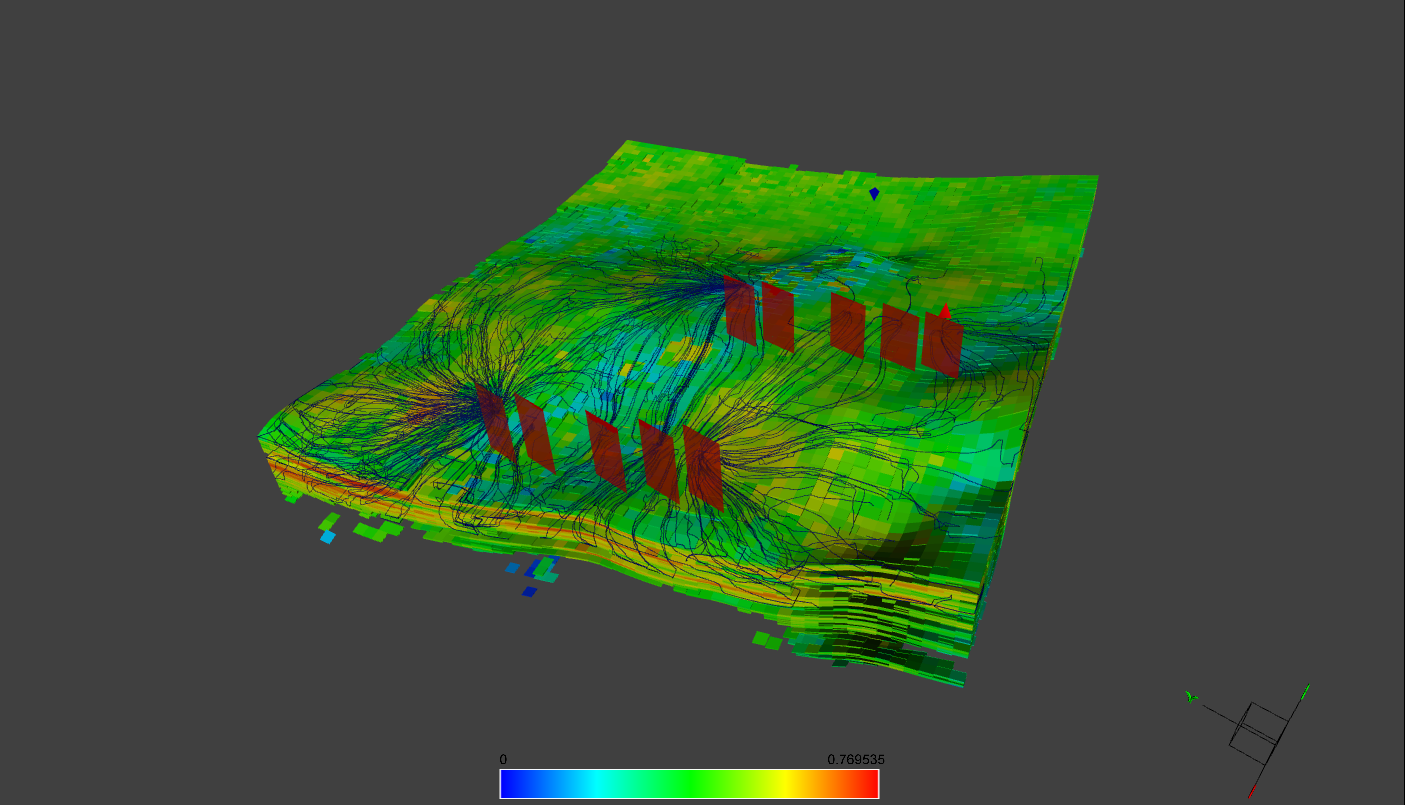1405x805 pixels.
Task: Select the red tip of the orientation axis
Action: [x=1252, y=790]
